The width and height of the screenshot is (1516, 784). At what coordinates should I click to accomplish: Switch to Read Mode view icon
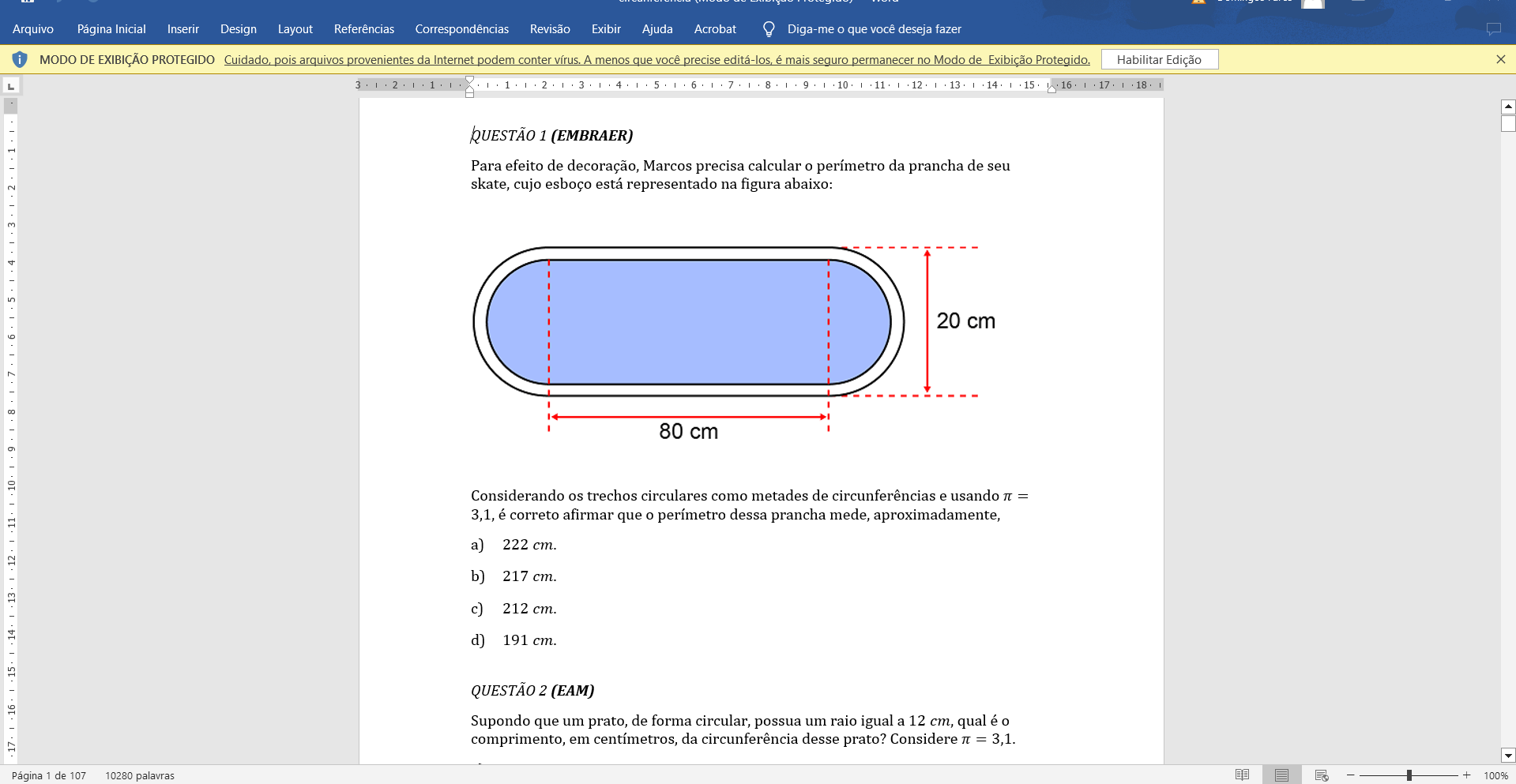click(1242, 775)
